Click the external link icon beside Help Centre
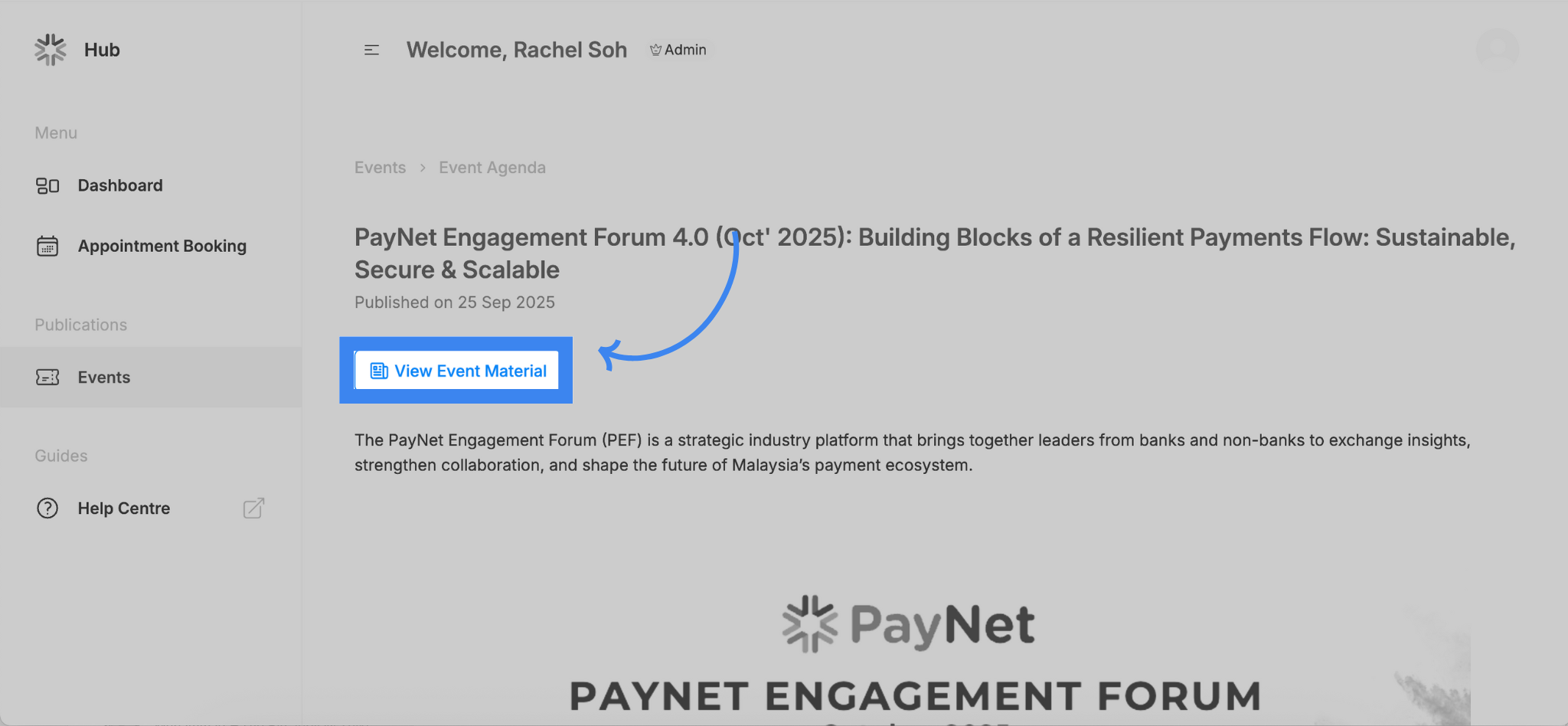The height and width of the screenshot is (726, 1568). tap(253, 509)
